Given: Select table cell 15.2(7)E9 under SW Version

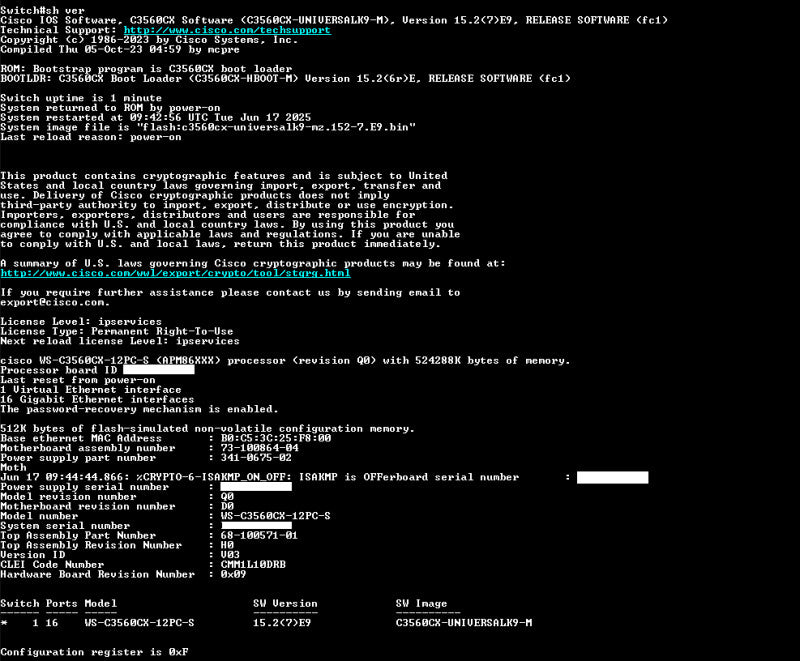Looking at the screenshot, I should coord(282,623).
